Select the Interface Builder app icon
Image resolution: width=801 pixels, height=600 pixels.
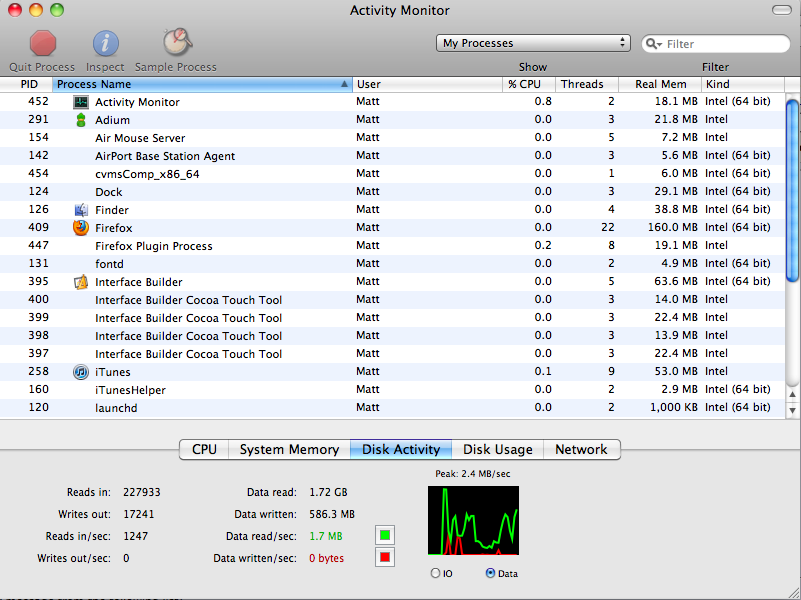[81, 282]
